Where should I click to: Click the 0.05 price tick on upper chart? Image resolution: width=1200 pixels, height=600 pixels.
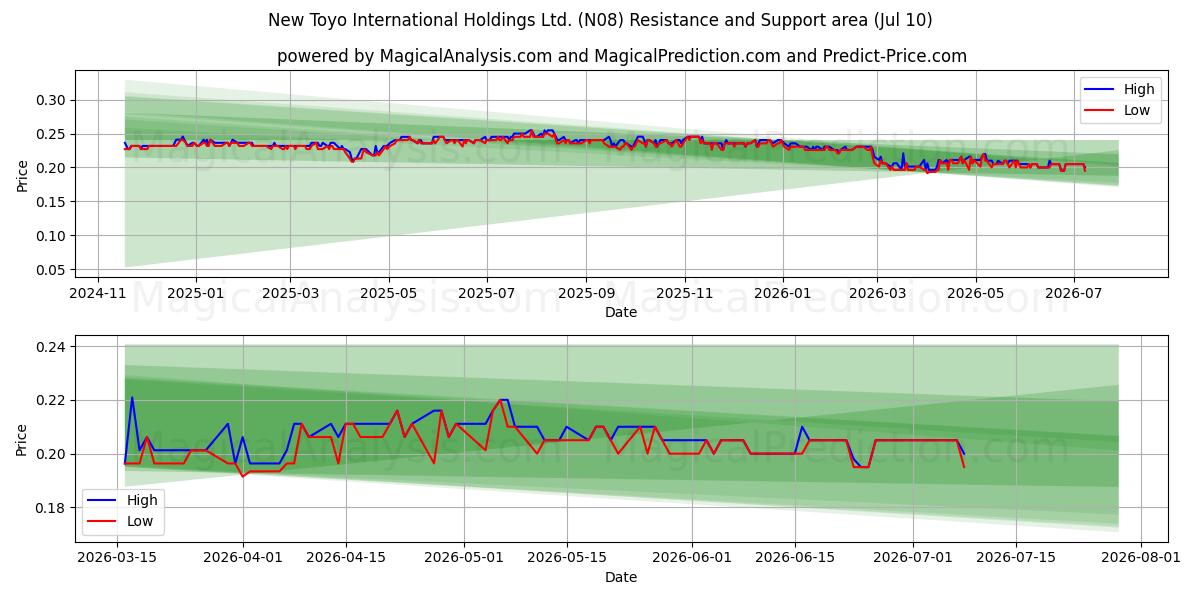(52, 270)
